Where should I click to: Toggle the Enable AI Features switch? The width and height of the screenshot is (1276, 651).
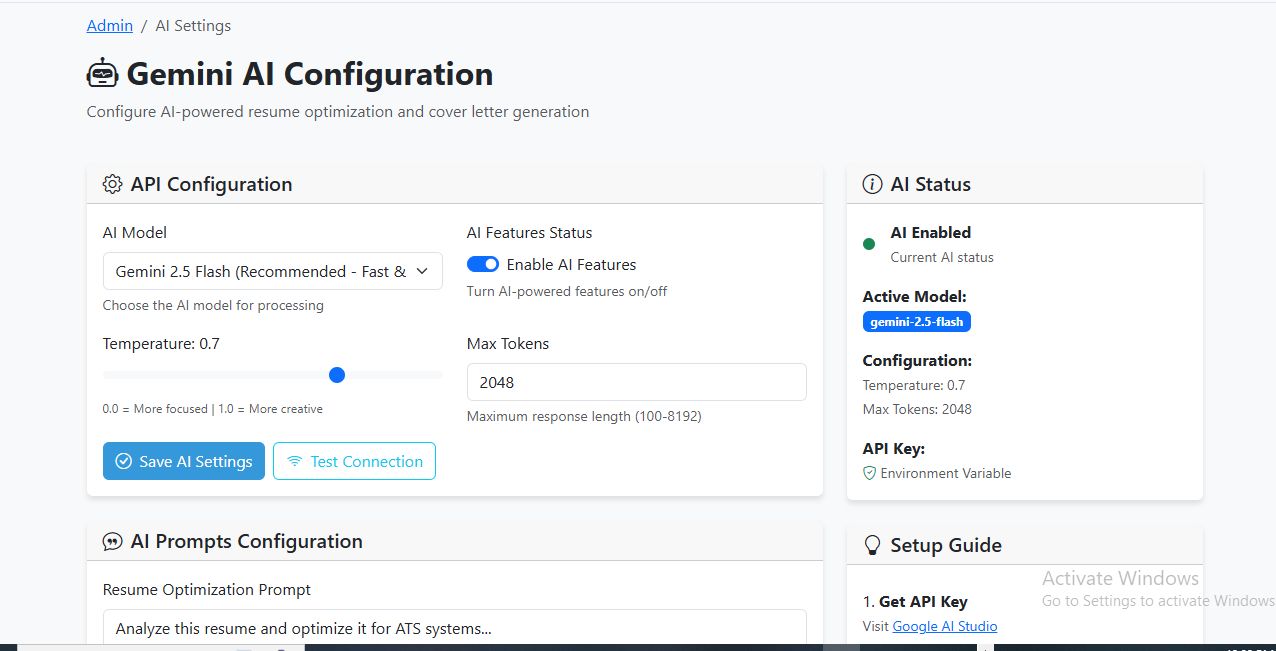483,265
